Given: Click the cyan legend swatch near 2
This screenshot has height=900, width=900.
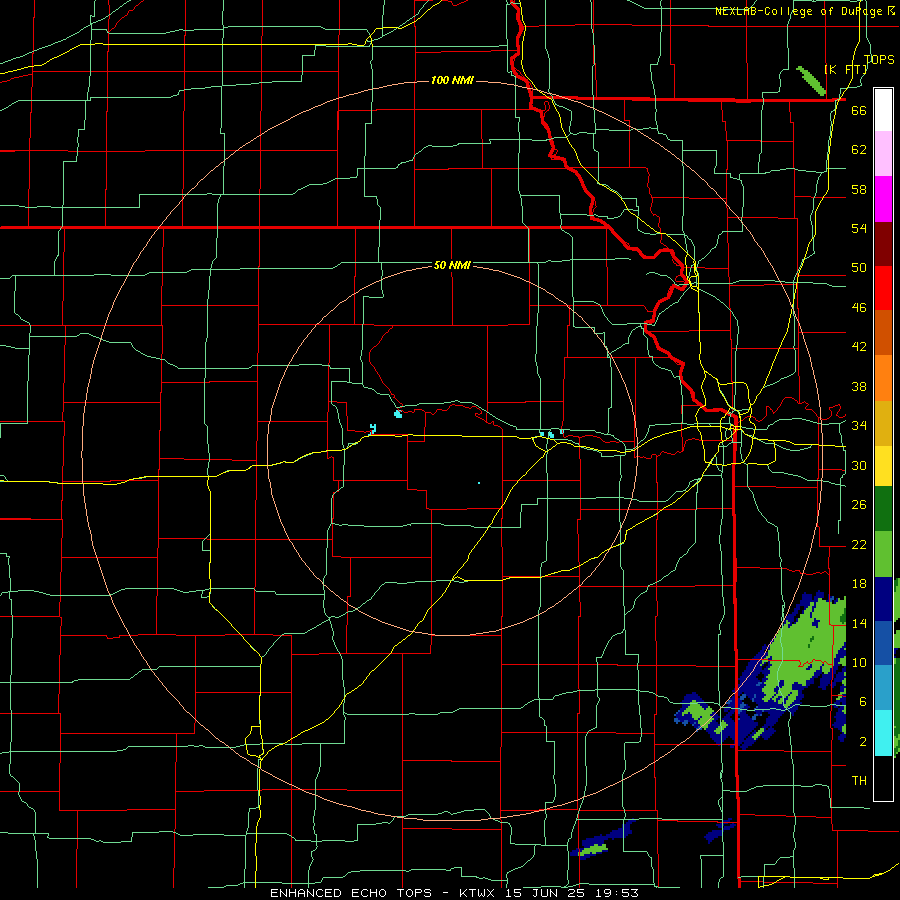Looking at the screenshot, I should (x=883, y=733).
